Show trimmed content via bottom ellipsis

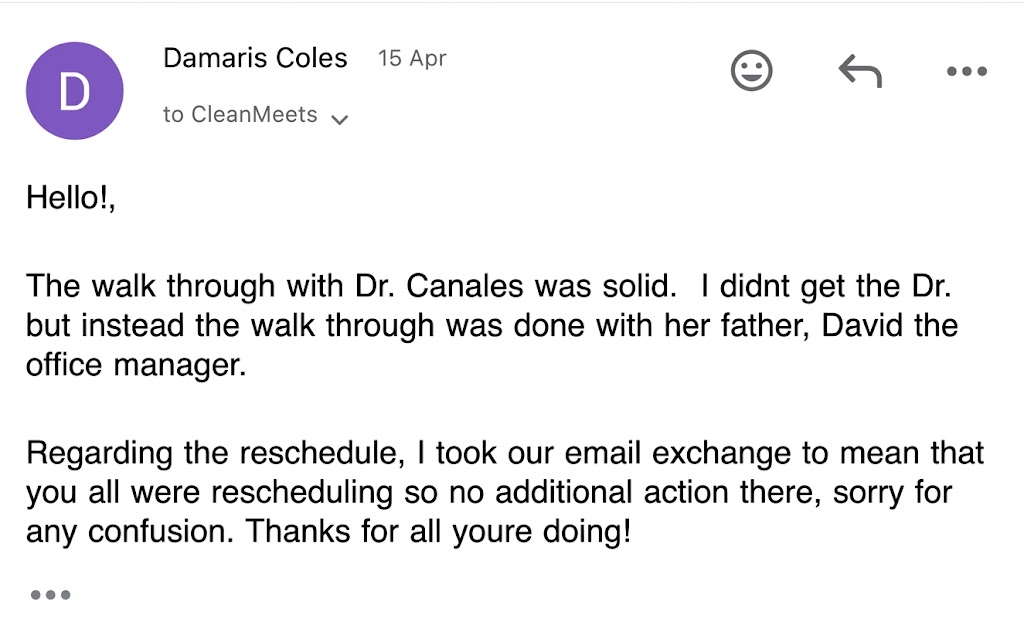tap(50, 594)
